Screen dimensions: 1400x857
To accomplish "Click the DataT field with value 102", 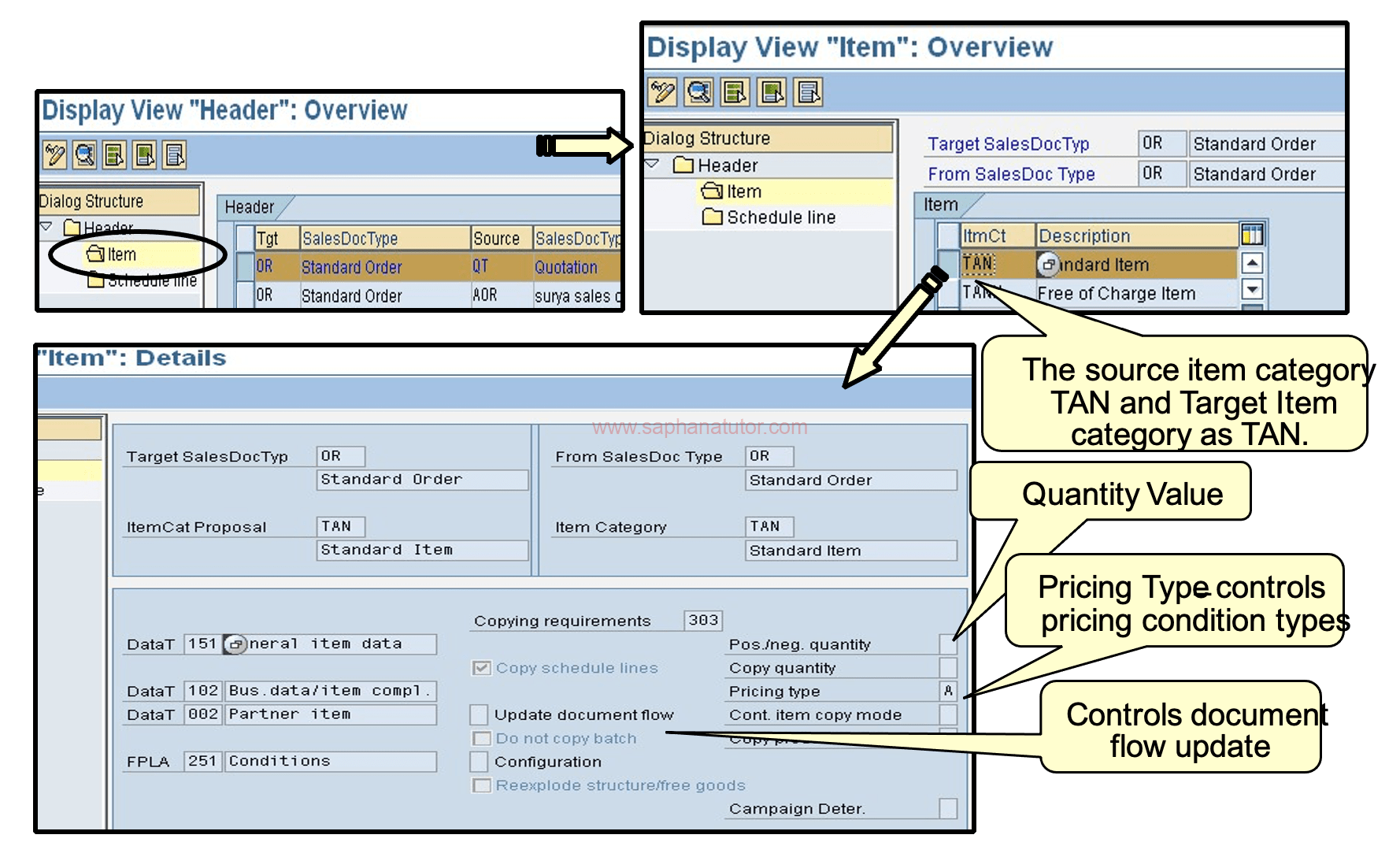I will (203, 691).
